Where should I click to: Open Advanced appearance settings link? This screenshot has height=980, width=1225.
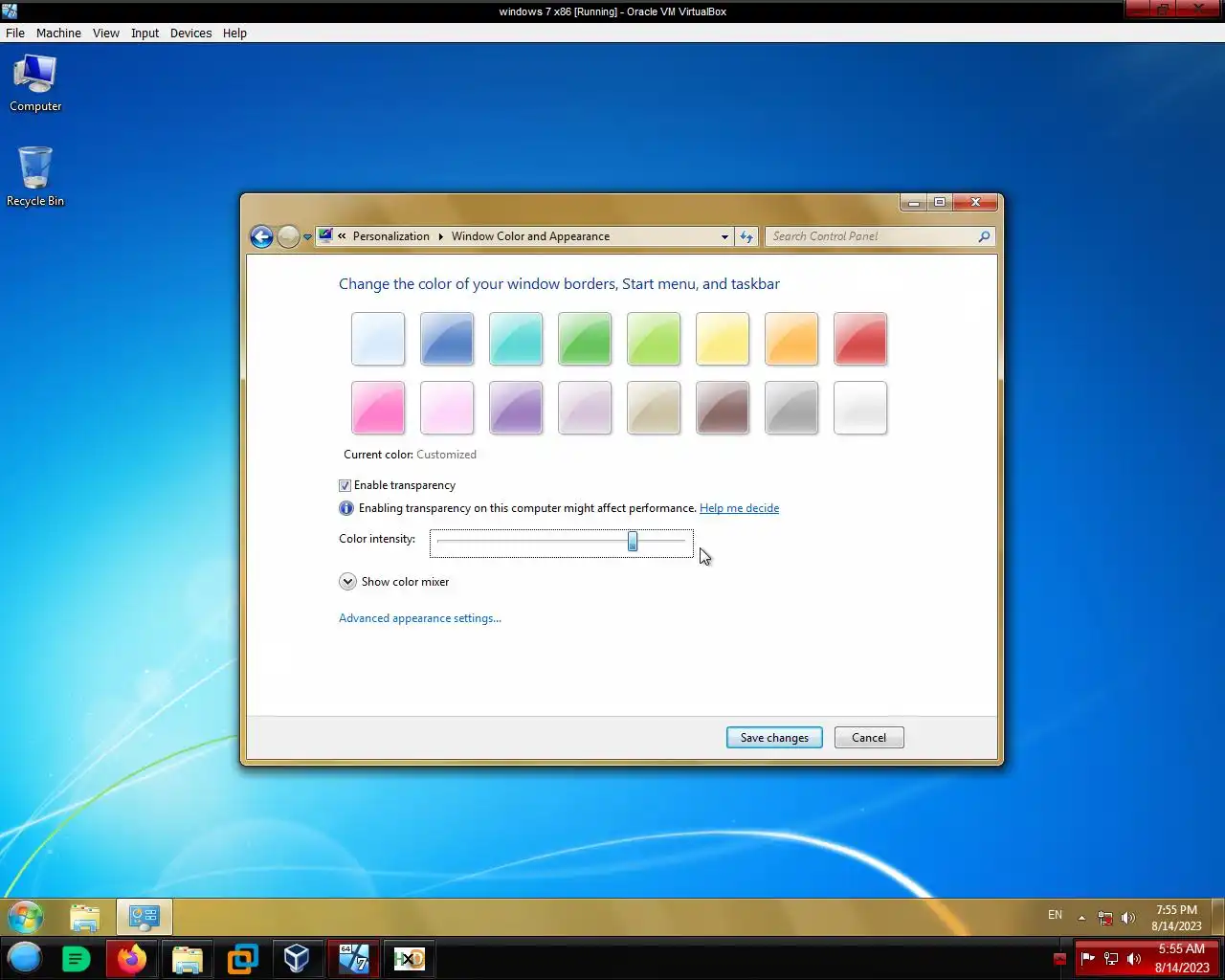point(420,618)
